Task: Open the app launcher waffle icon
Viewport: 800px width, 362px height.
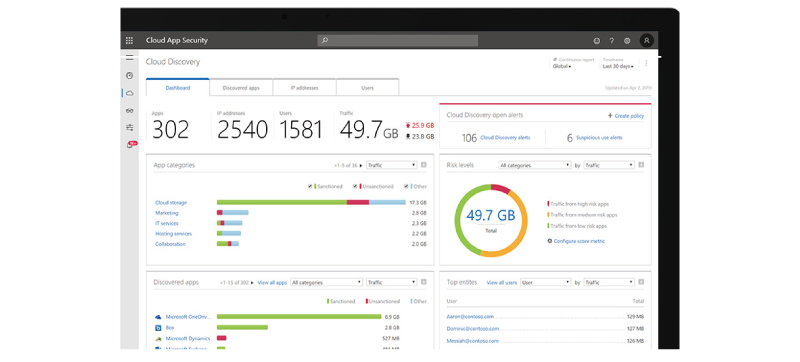Action: click(130, 40)
